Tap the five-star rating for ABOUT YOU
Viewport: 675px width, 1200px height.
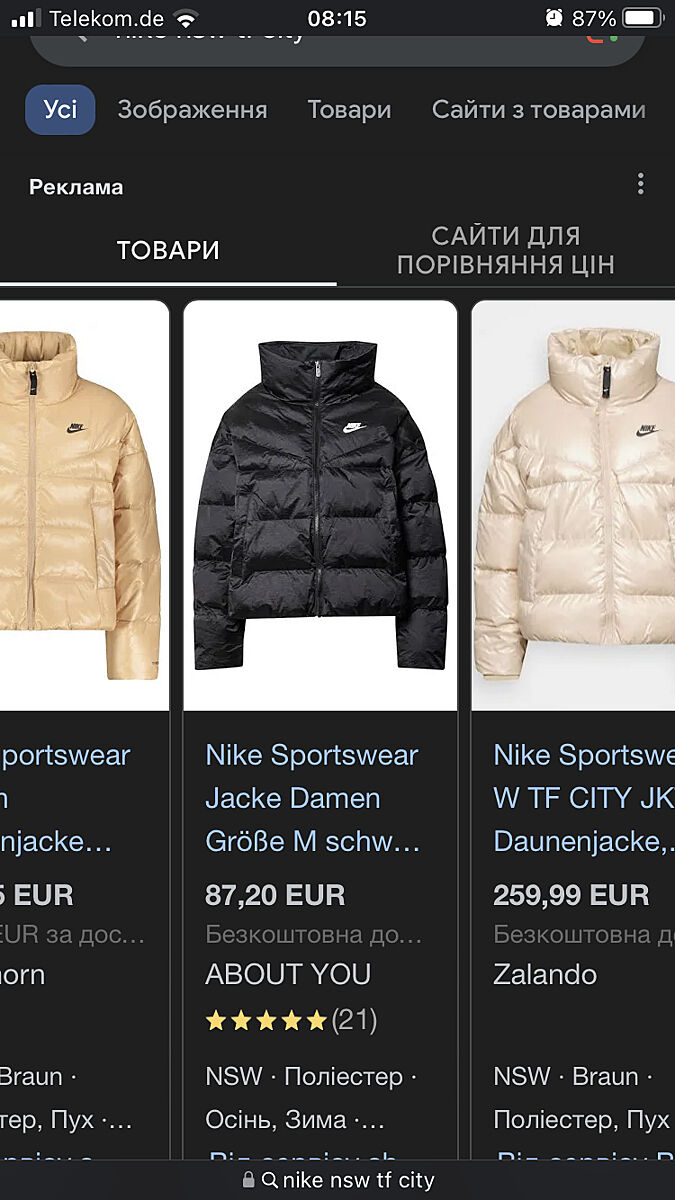click(266, 1020)
